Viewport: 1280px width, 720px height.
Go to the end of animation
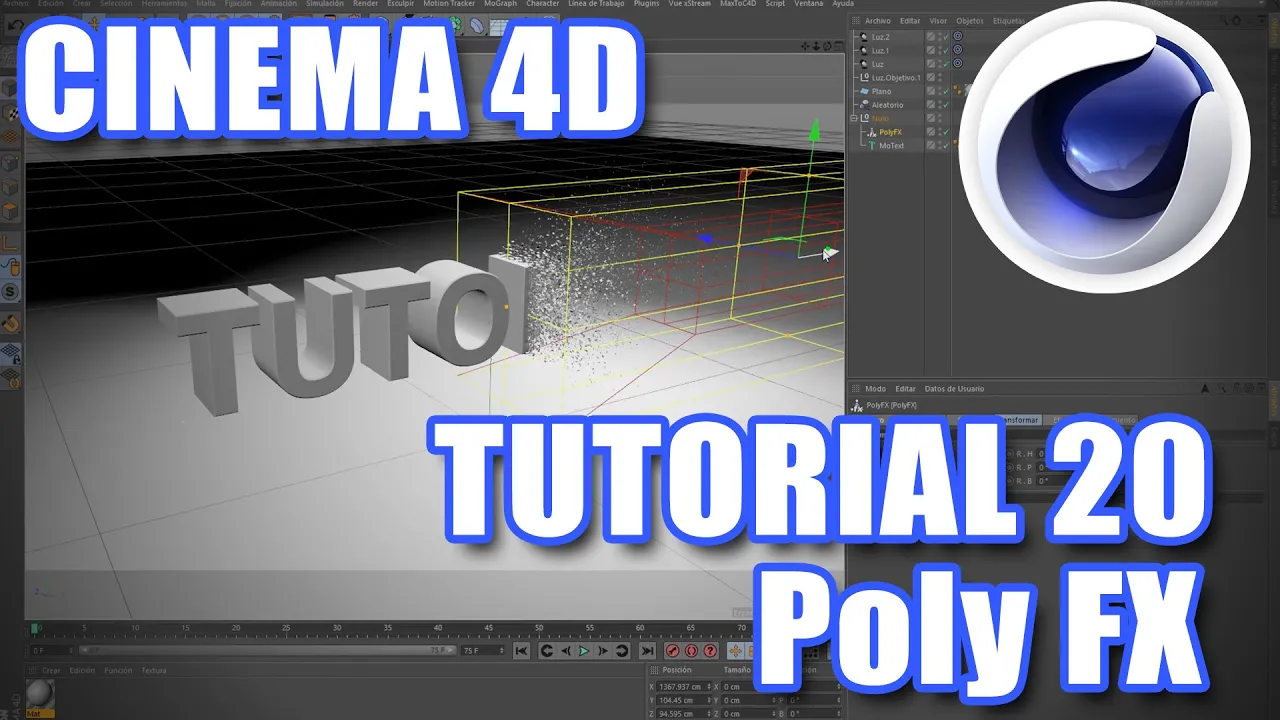pyautogui.click(x=648, y=651)
